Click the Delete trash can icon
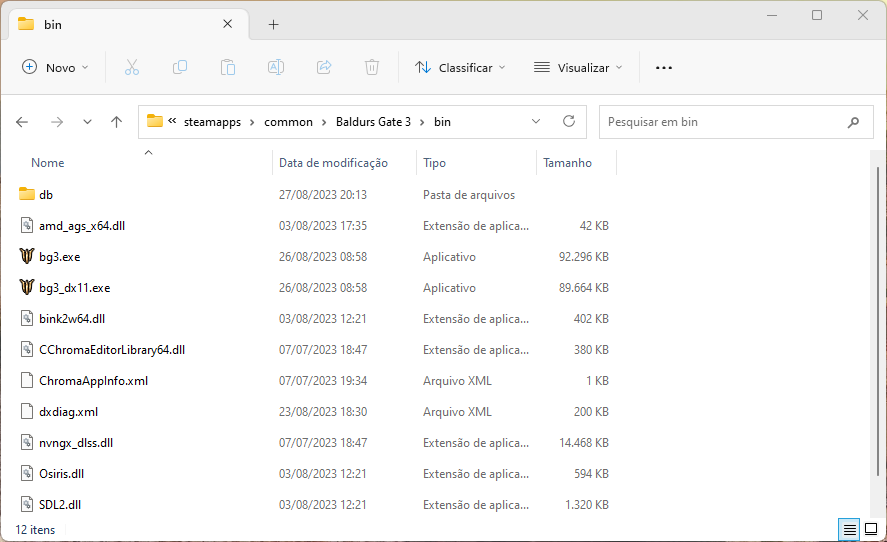 click(x=372, y=67)
